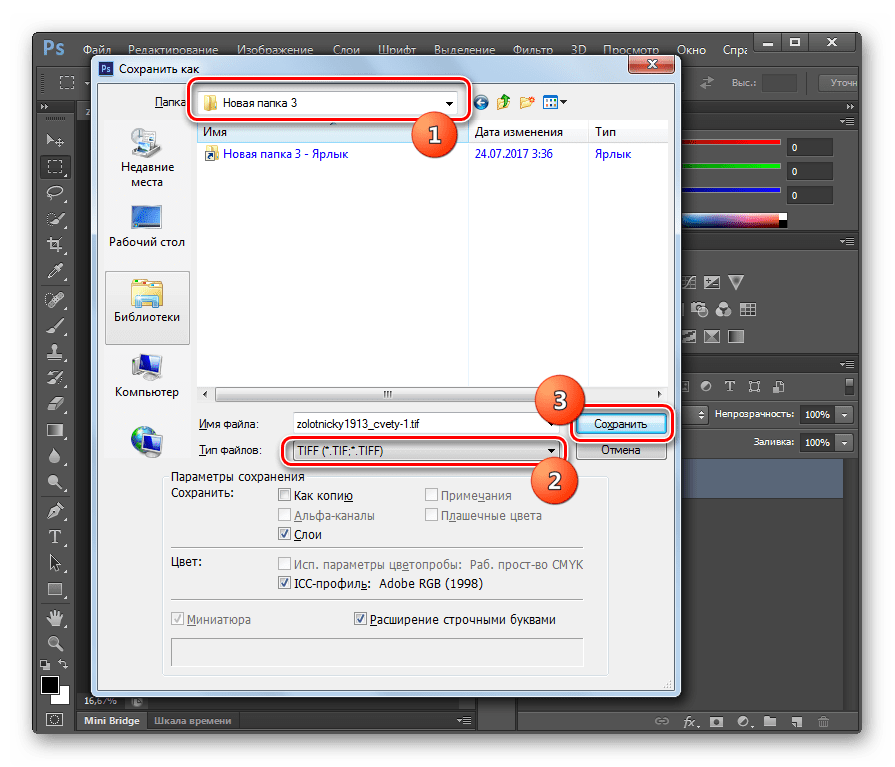
Task: Select the Dodge tool
Action: click(55, 483)
